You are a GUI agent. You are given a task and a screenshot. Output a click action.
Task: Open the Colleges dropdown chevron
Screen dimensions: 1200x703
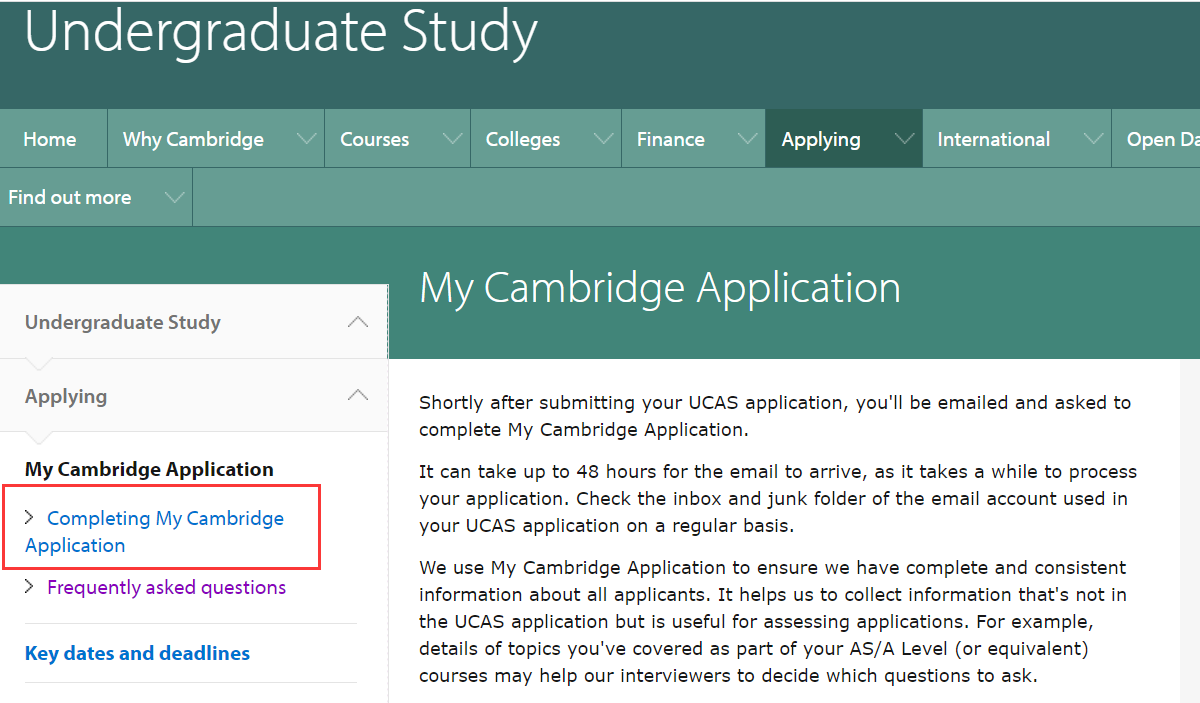pyautogui.click(x=603, y=139)
